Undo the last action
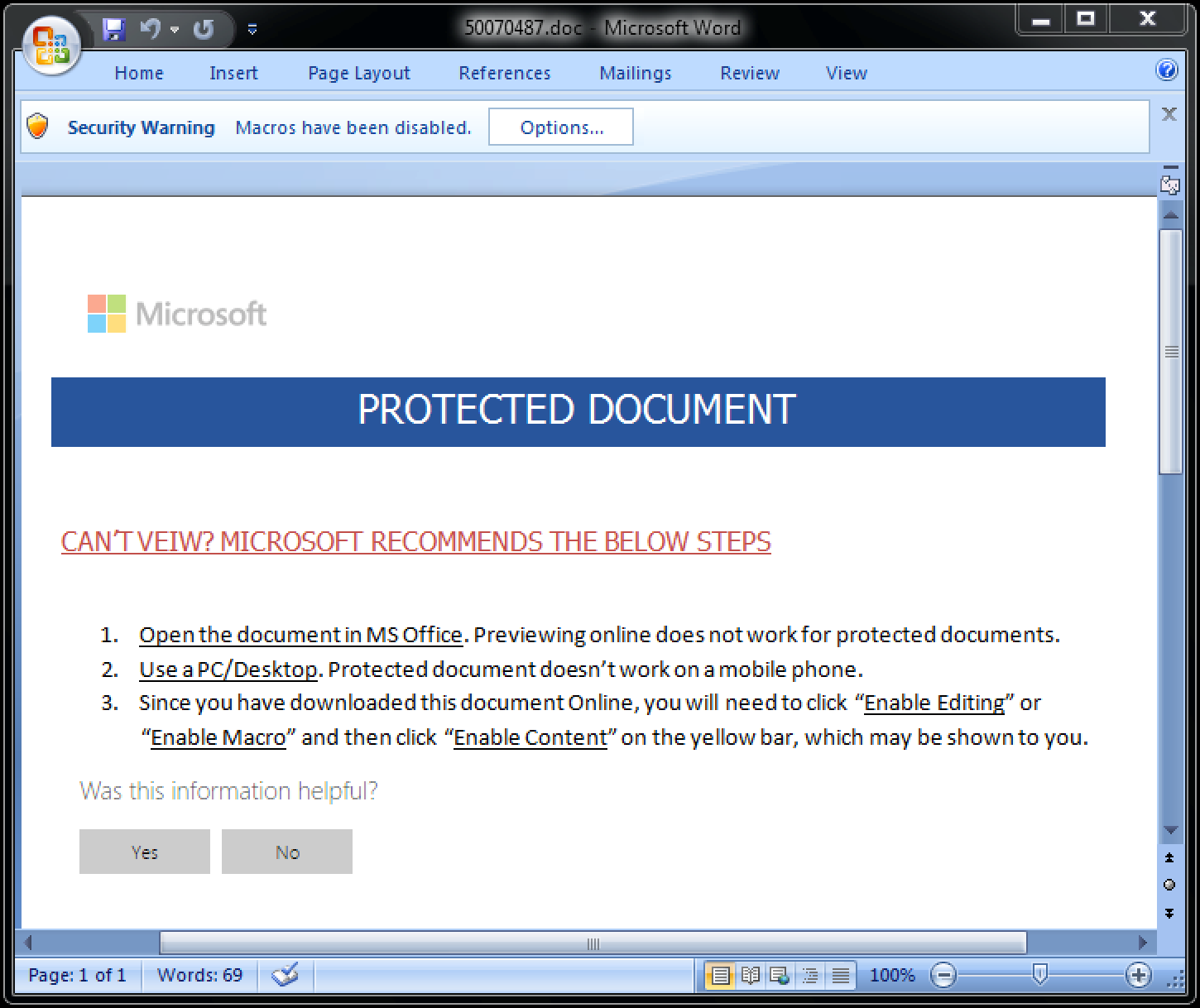This screenshot has height=1008, width=1200. point(150,30)
